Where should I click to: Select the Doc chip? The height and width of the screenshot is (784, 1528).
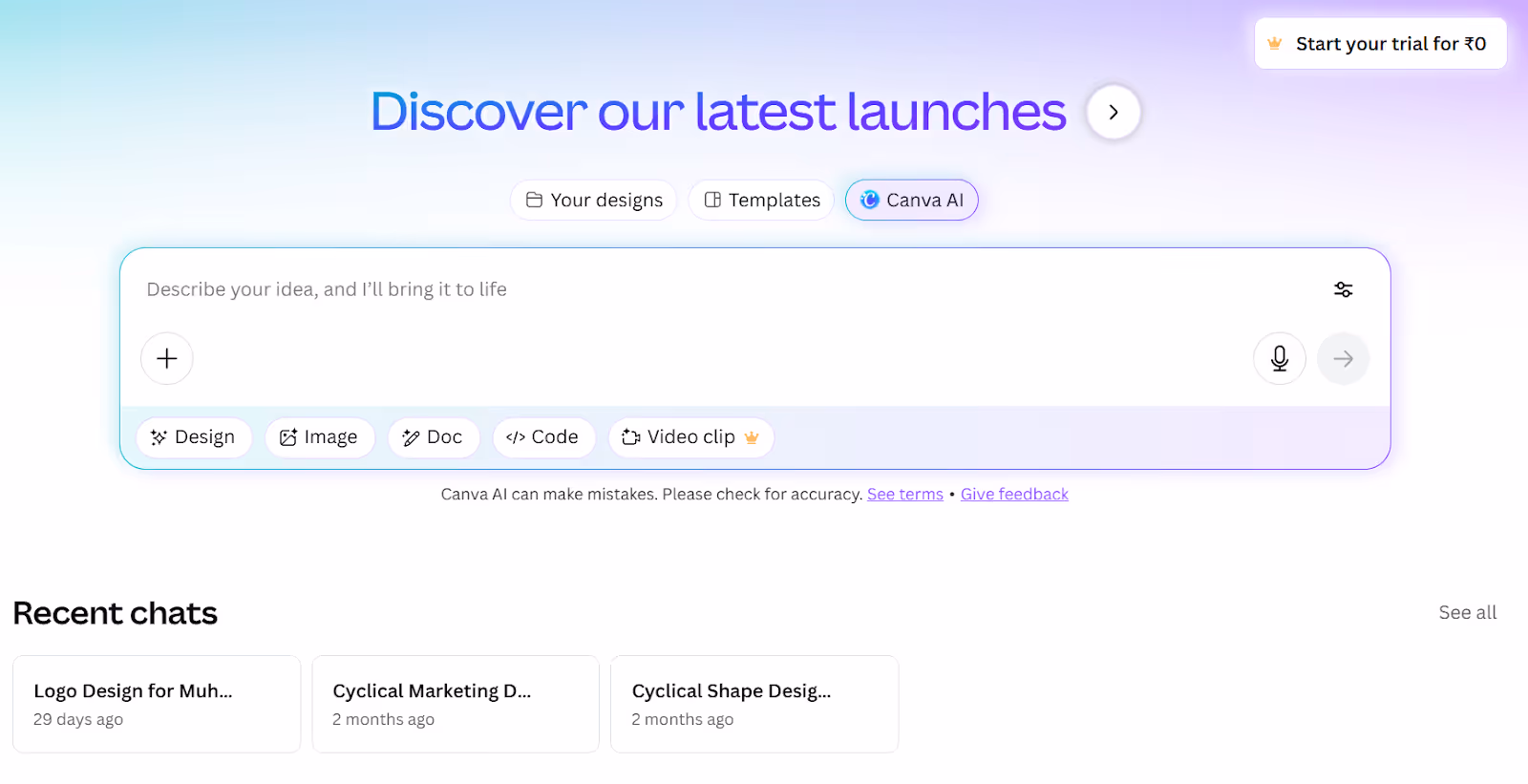(x=434, y=437)
